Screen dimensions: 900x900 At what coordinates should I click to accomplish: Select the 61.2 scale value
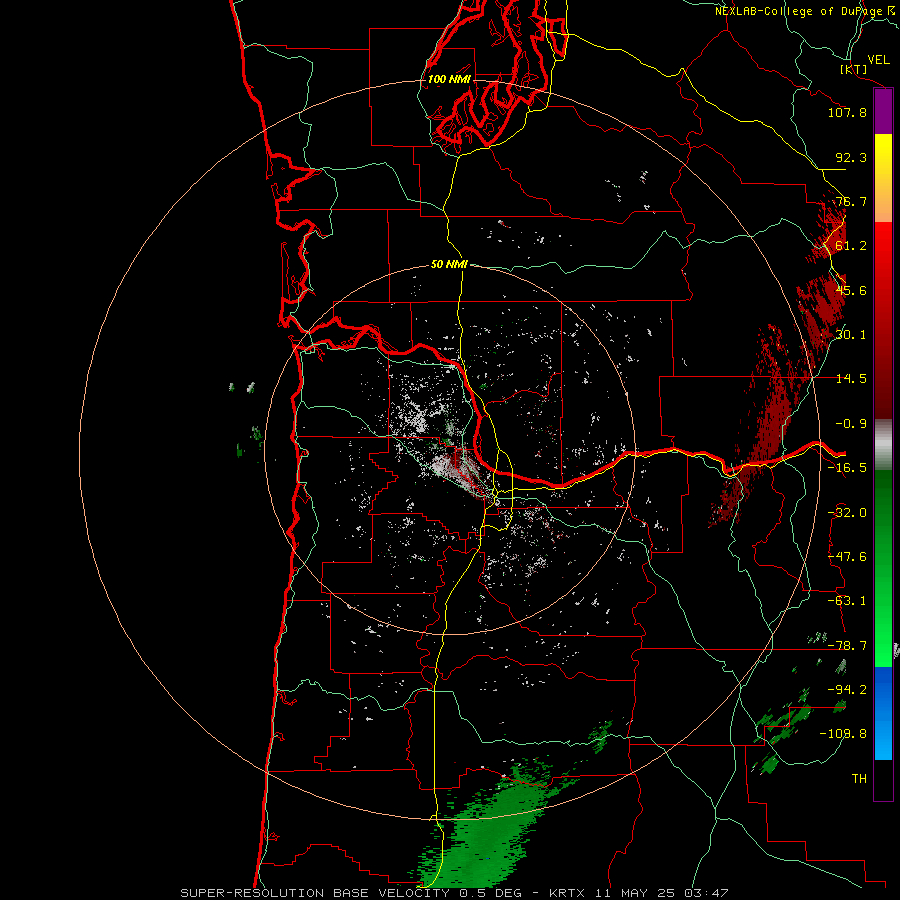[851, 246]
